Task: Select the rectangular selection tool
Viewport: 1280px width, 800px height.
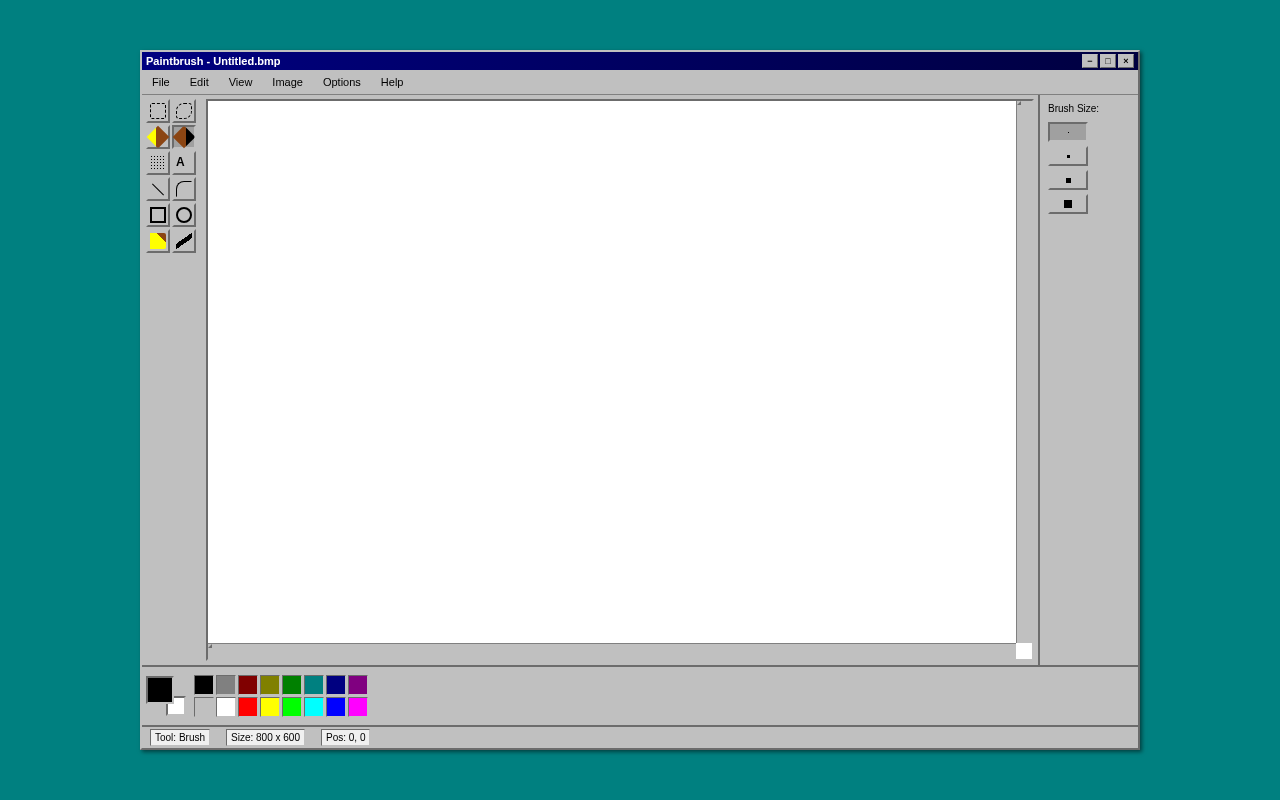Action: pos(157,111)
